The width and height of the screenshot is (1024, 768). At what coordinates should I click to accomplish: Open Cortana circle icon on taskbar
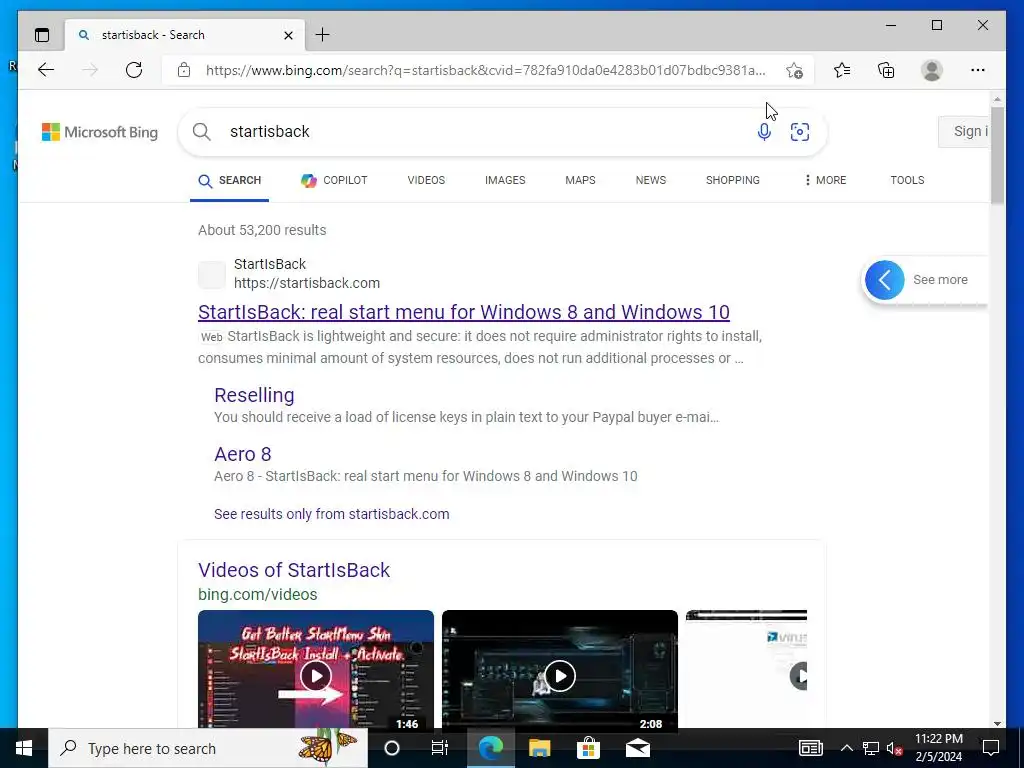392,748
